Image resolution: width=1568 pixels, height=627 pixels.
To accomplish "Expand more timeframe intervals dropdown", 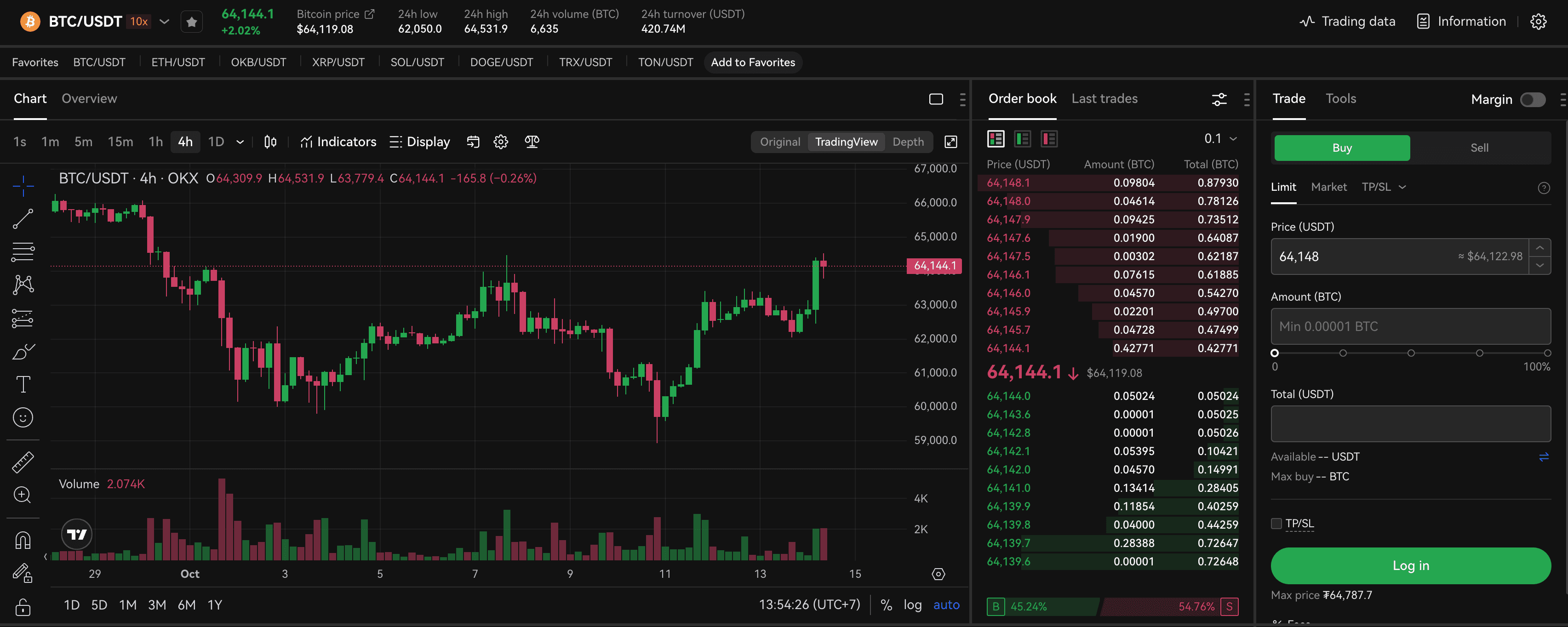I will [x=240, y=142].
